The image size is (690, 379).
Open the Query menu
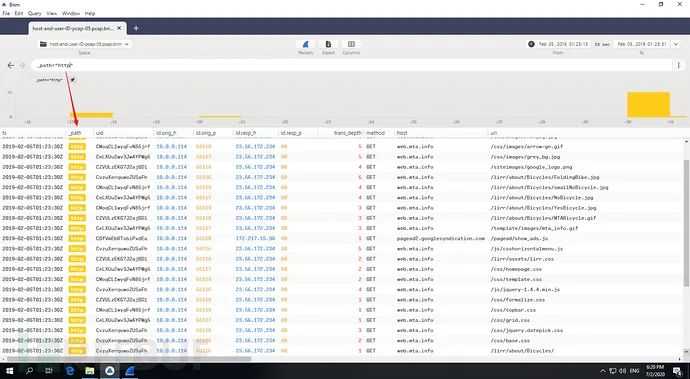click(x=35, y=14)
